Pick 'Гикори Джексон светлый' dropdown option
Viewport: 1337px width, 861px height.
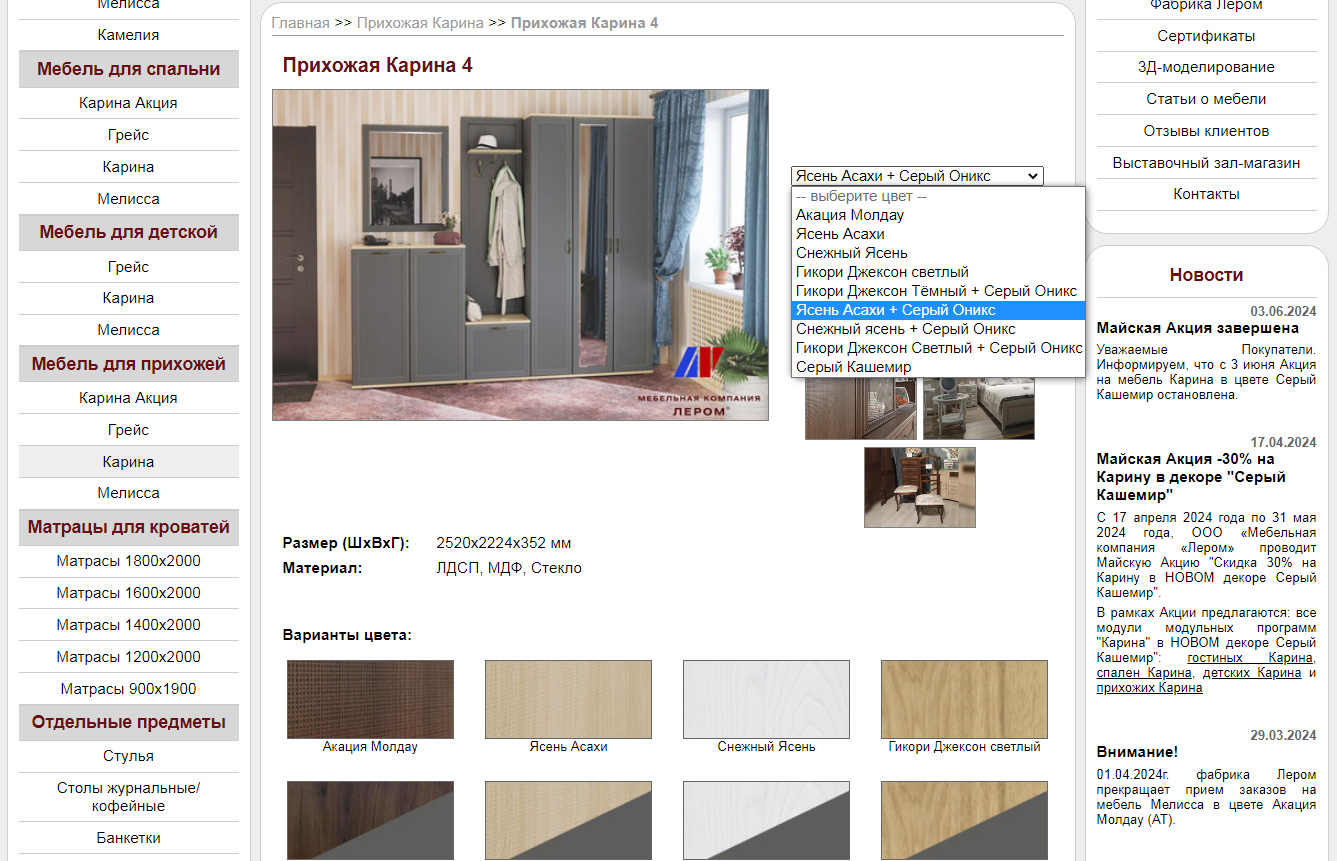(x=938, y=272)
